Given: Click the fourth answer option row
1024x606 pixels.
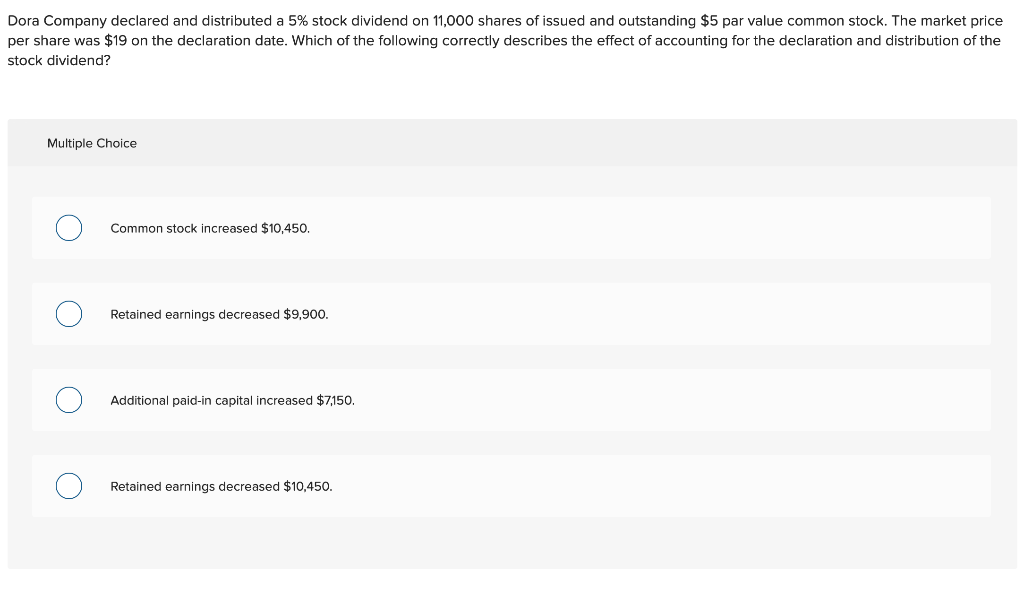Looking at the screenshot, I should click(511, 486).
